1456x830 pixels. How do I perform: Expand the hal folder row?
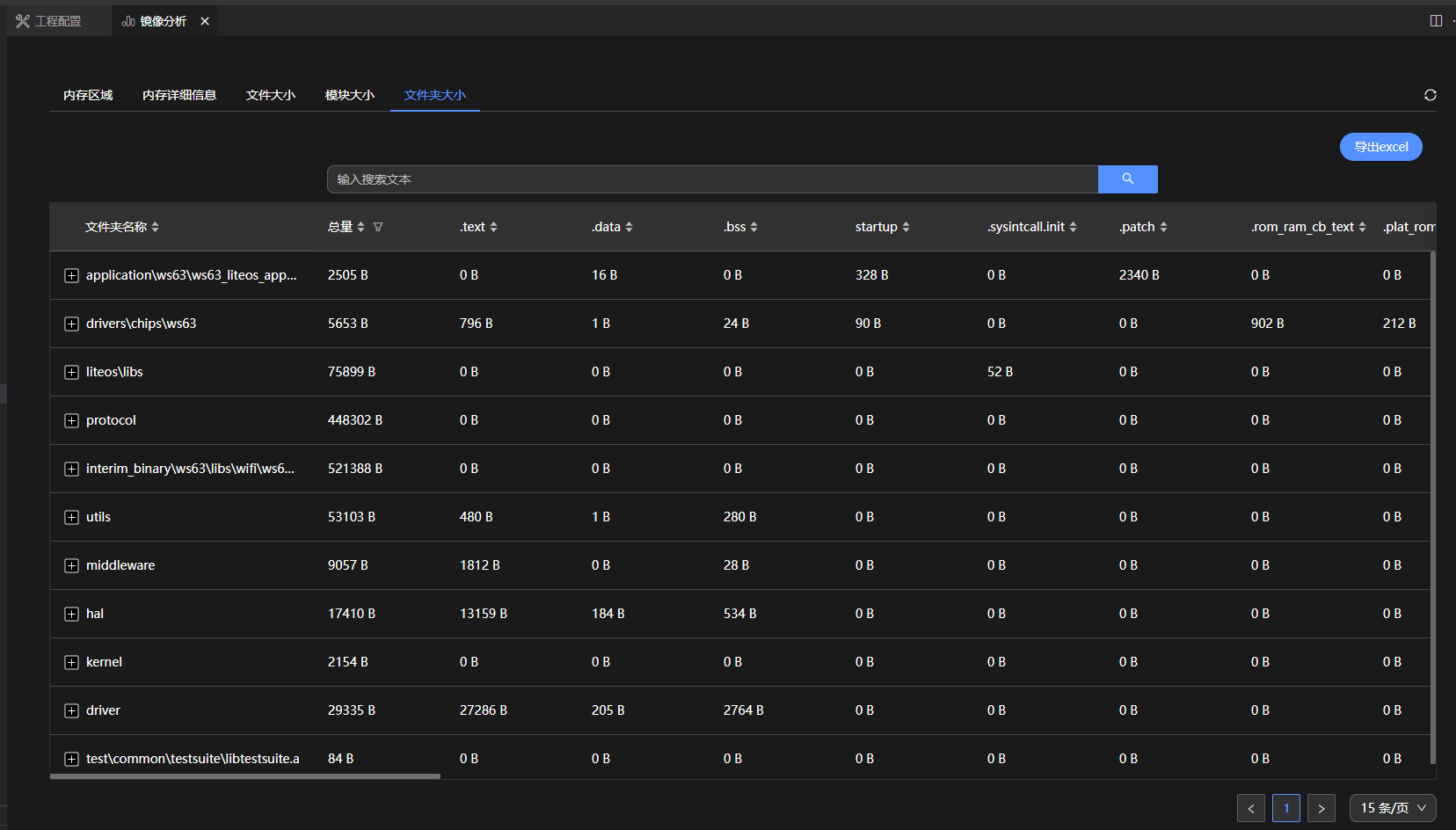72,614
